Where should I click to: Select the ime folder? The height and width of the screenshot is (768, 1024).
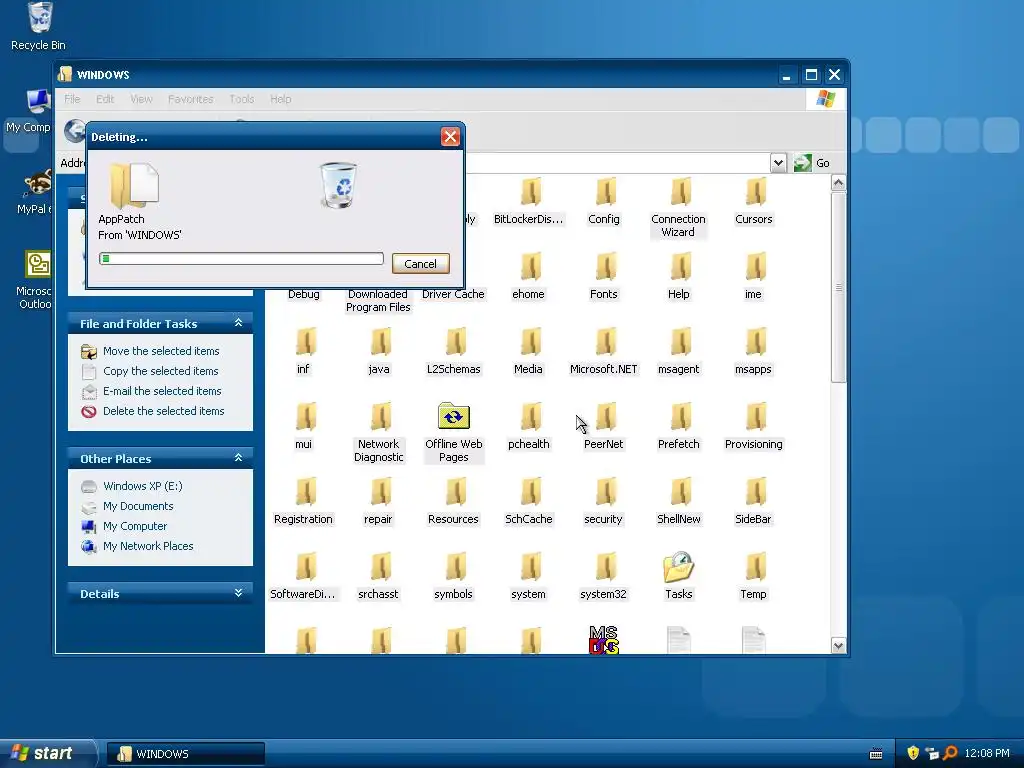754,276
